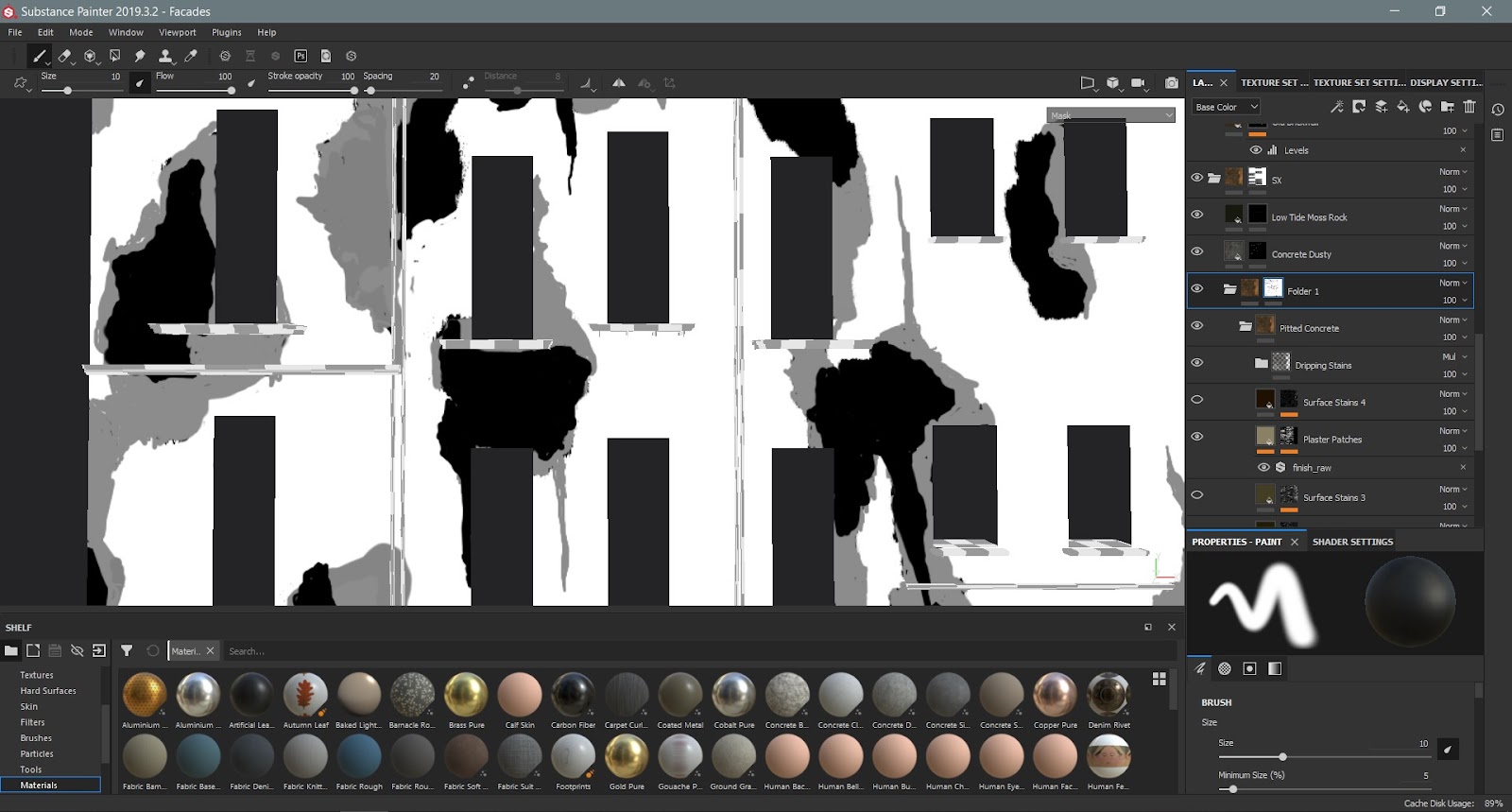Show the Surface Stains 4 layer
The height and width of the screenshot is (812, 1512).
[1196, 399]
